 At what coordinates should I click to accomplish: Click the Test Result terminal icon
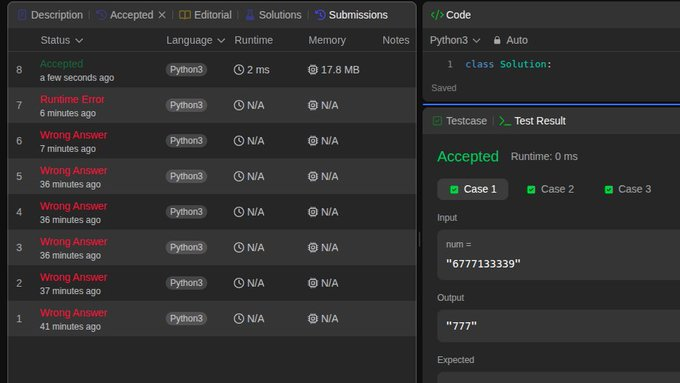(505, 121)
